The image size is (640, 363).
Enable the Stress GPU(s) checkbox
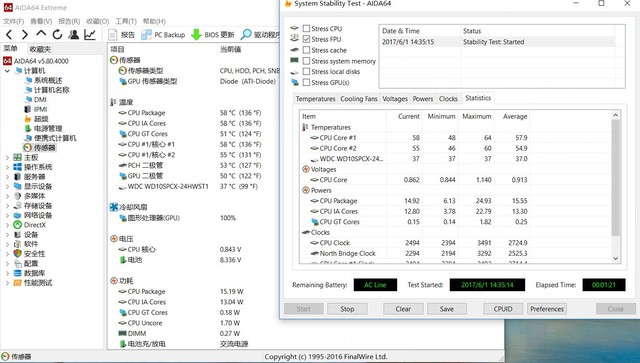coord(306,82)
